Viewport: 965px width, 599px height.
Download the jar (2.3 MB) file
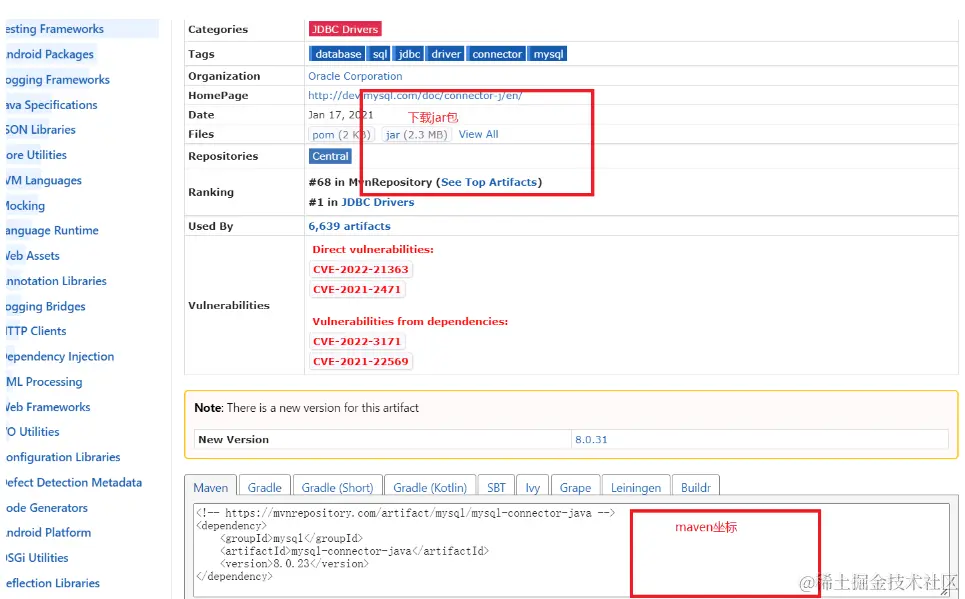(416, 134)
